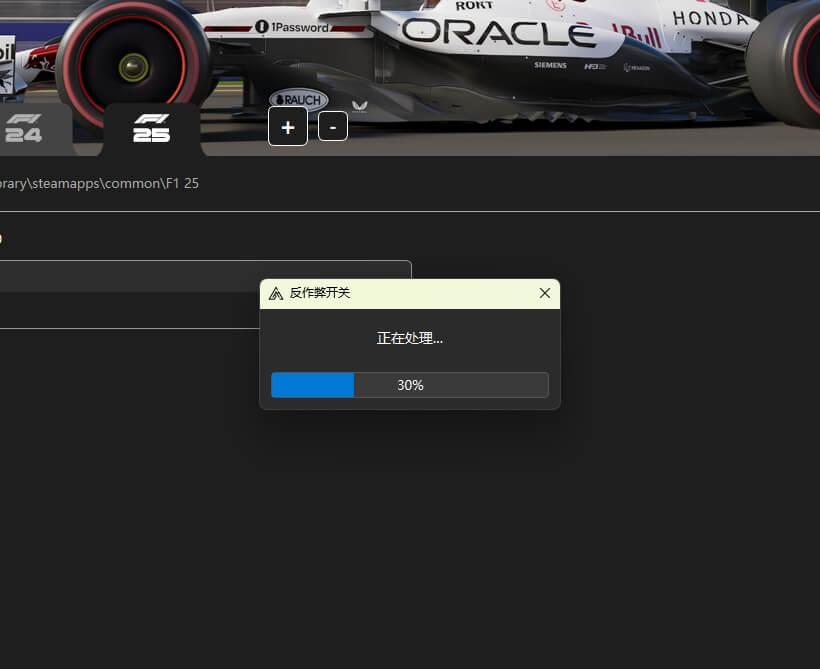Focus the text field left of the dialog
This screenshot has height=669, width=820.
(200, 276)
